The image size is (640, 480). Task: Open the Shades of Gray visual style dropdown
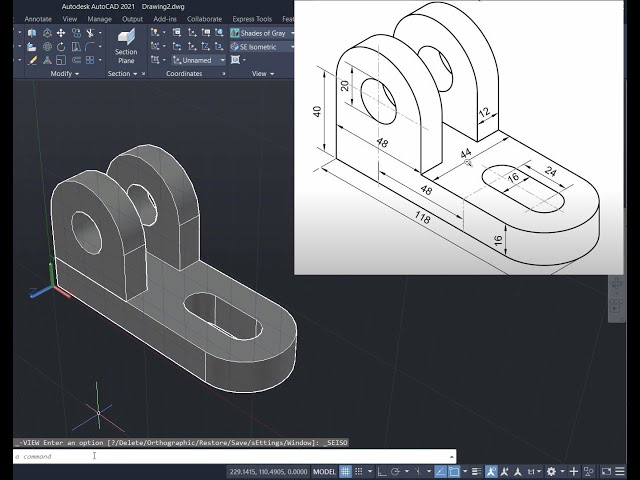point(267,33)
